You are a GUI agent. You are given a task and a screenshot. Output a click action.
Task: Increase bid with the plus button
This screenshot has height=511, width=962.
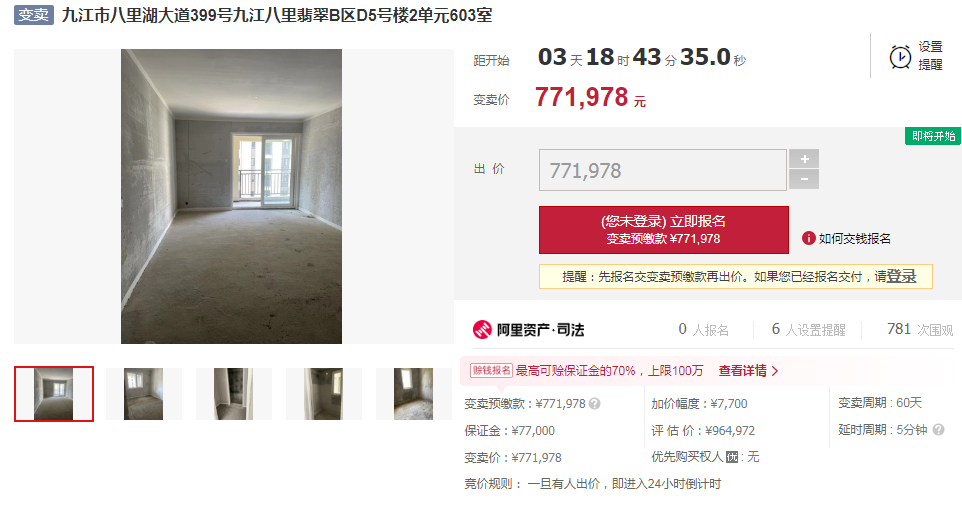(x=804, y=159)
